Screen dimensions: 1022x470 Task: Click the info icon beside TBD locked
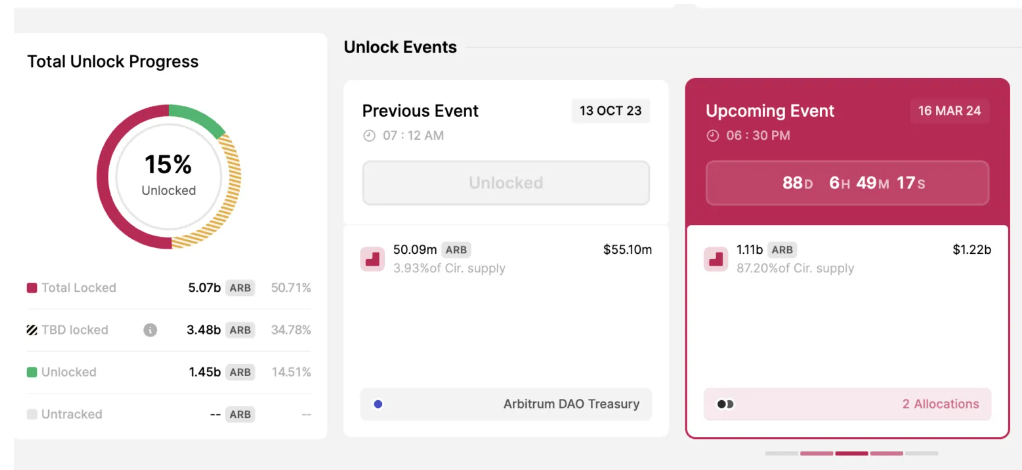pos(150,330)
